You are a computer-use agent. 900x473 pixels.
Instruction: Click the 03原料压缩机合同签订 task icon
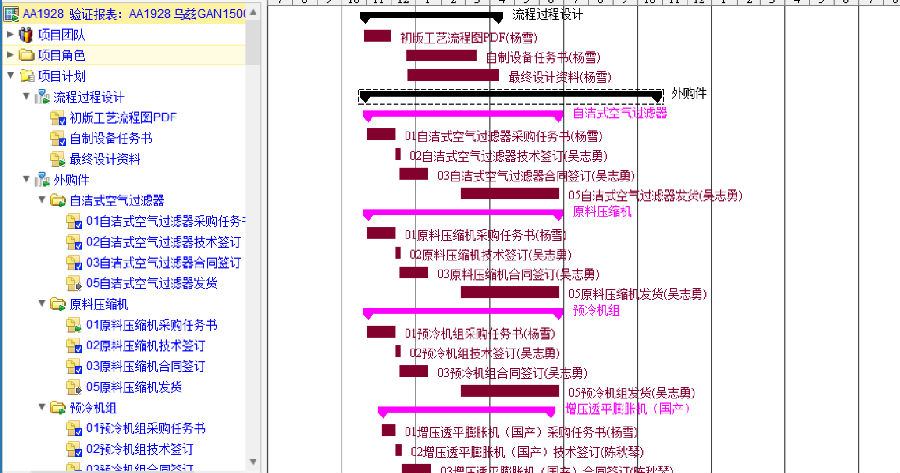pos(74,366)
